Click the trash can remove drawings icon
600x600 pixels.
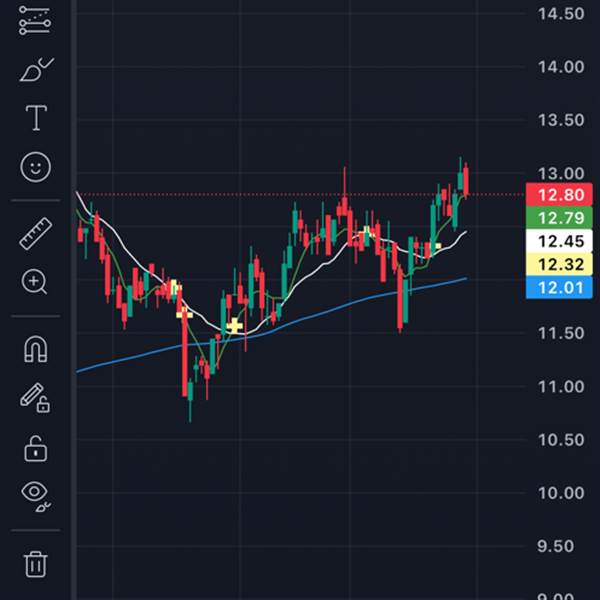[x=36, y=564]
